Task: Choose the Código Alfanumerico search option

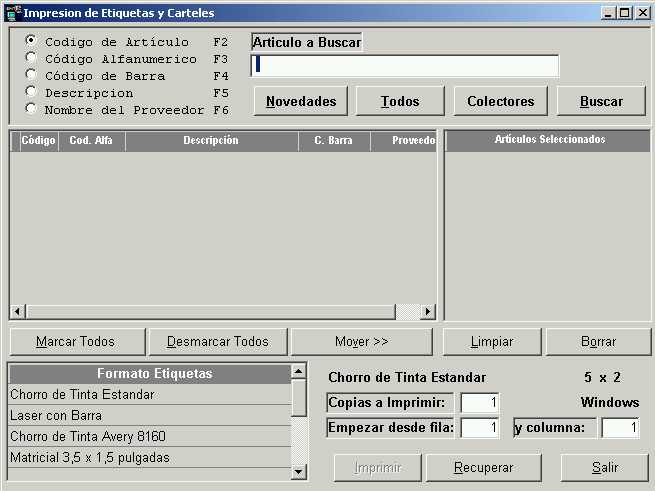Action: point(31,58)
